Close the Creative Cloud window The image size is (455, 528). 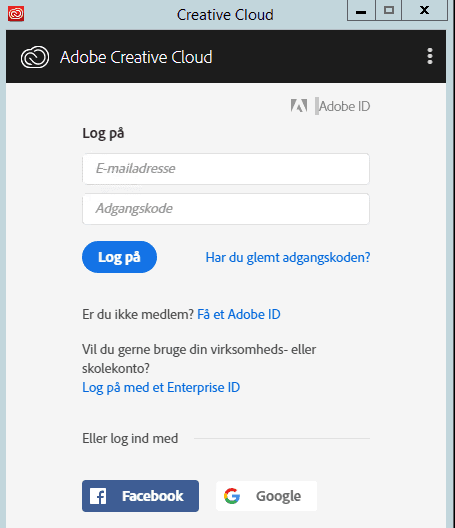click(425, 10)
